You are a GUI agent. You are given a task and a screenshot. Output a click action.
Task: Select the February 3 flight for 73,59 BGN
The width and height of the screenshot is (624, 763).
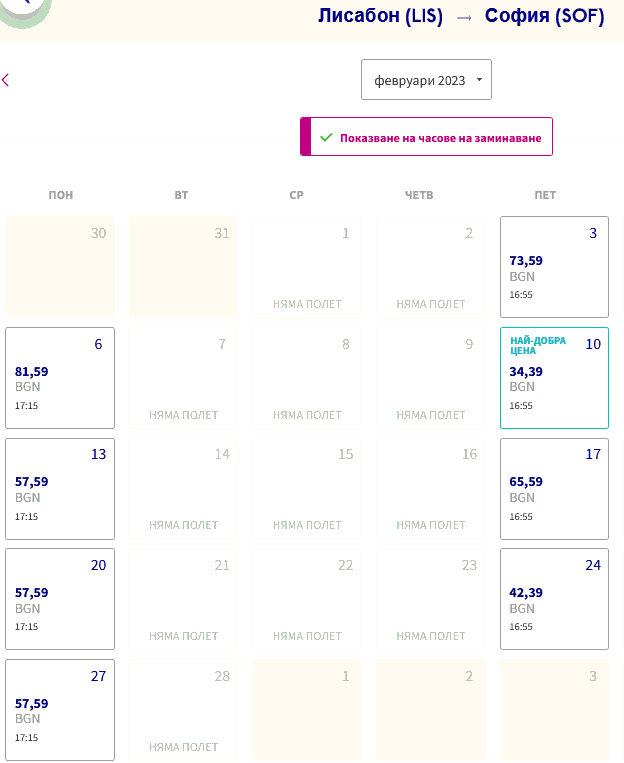[554, 267]
